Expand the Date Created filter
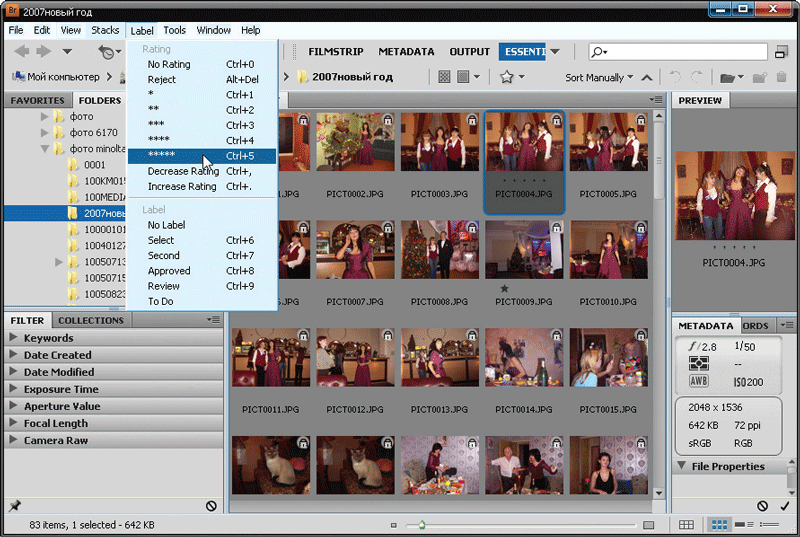This screenshot has width=800, height=537. (13, 354)
